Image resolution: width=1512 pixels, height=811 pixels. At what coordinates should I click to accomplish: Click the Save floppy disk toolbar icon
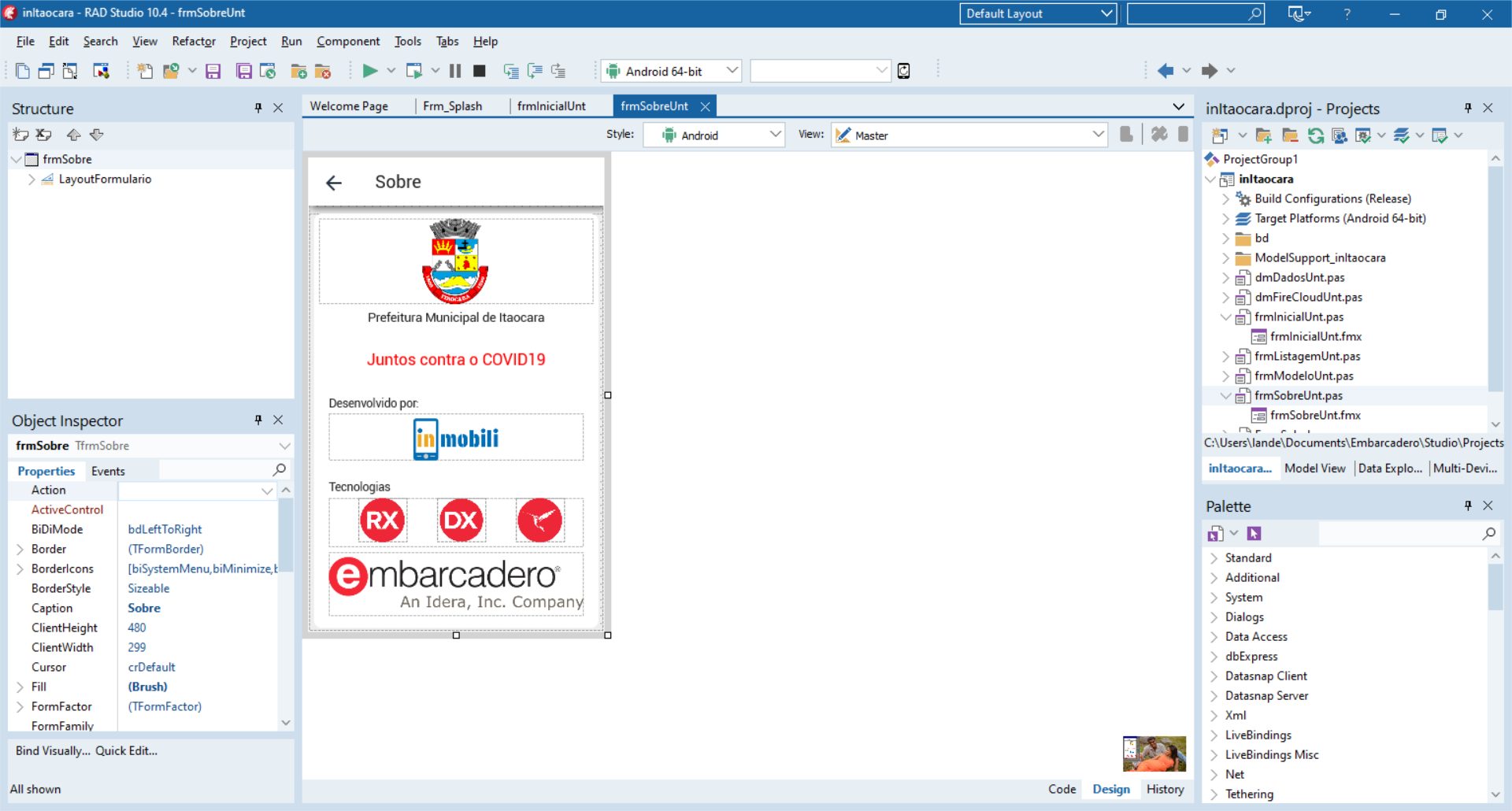(213, 71)
